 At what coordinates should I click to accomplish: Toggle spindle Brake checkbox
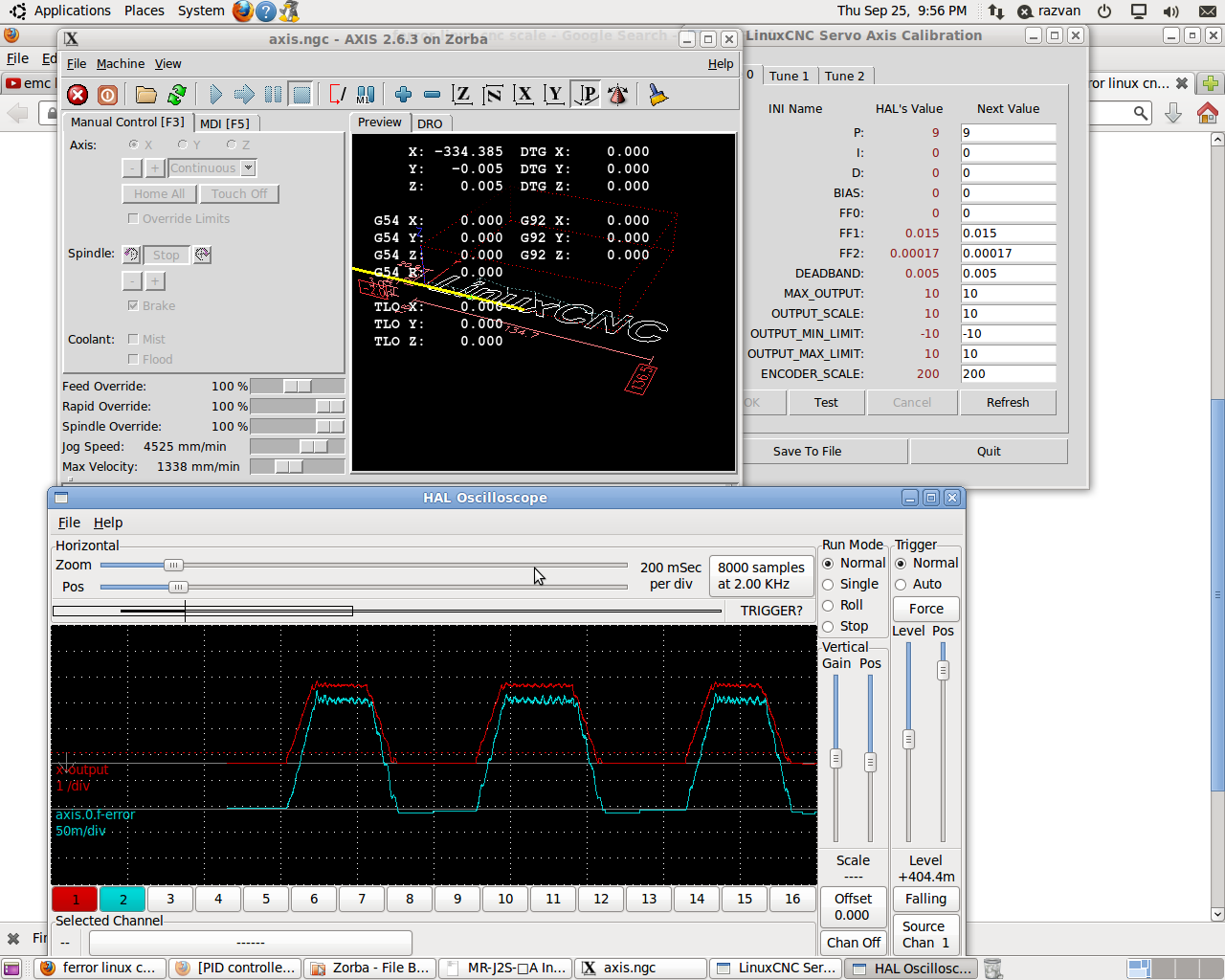click(133, 306)
